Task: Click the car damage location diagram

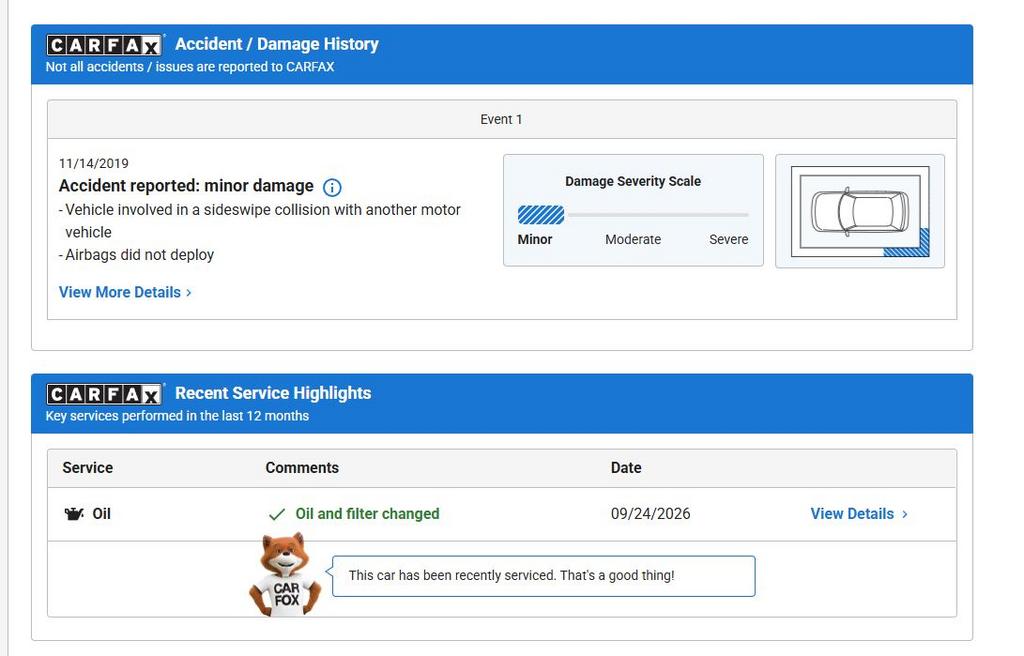Action: pyautogui.click(x=859, y=211)
